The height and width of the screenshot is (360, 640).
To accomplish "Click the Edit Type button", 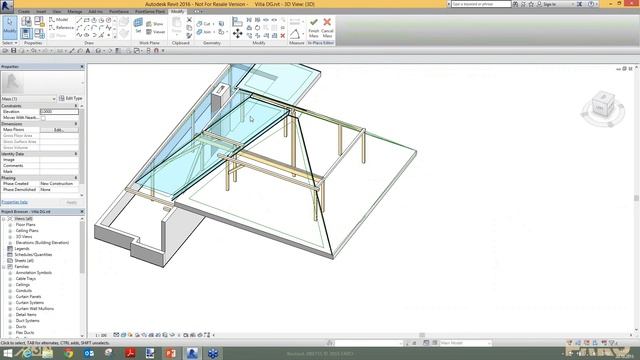I will (x=71, y=98).
